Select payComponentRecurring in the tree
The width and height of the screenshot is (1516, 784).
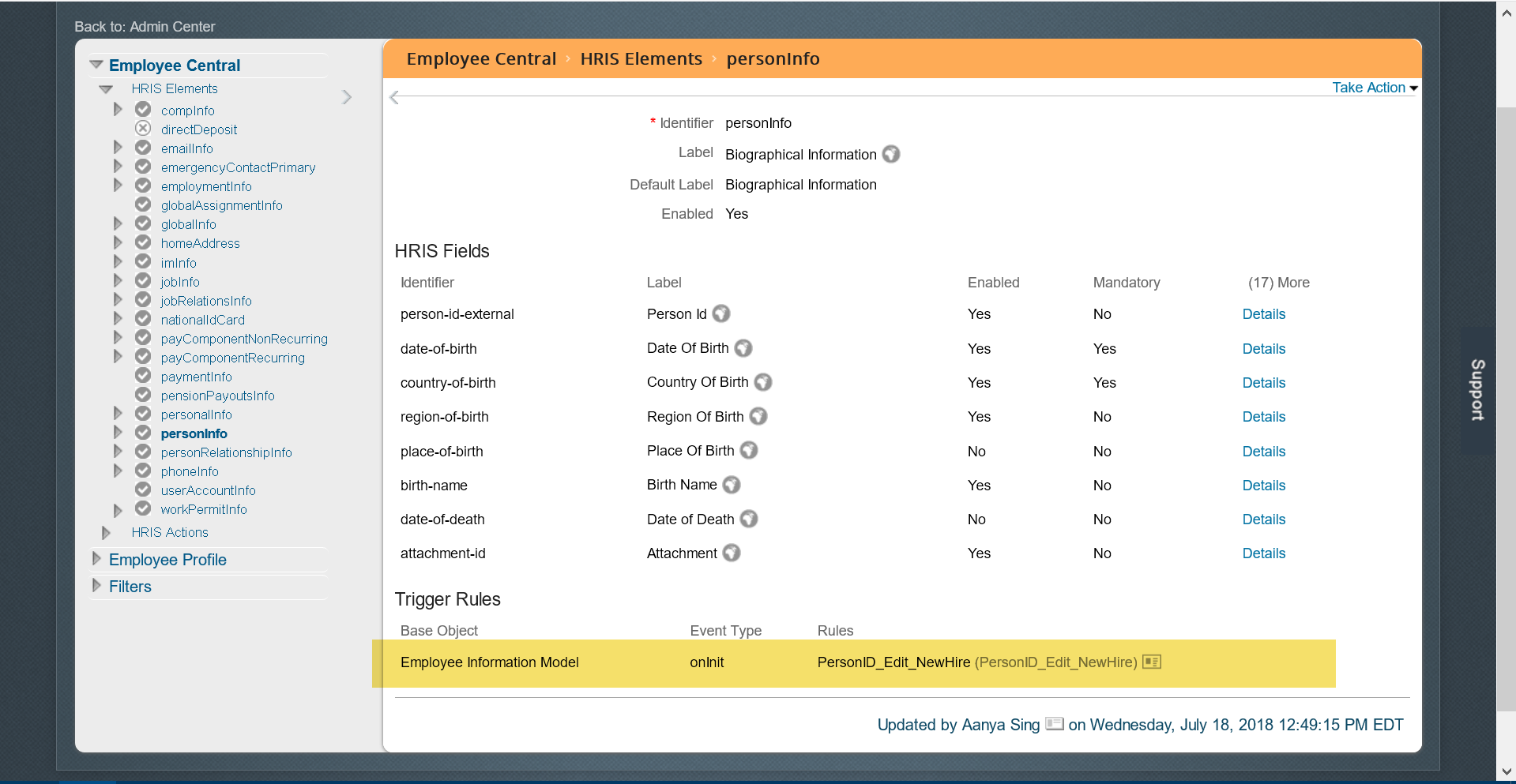tap(233, 358)
